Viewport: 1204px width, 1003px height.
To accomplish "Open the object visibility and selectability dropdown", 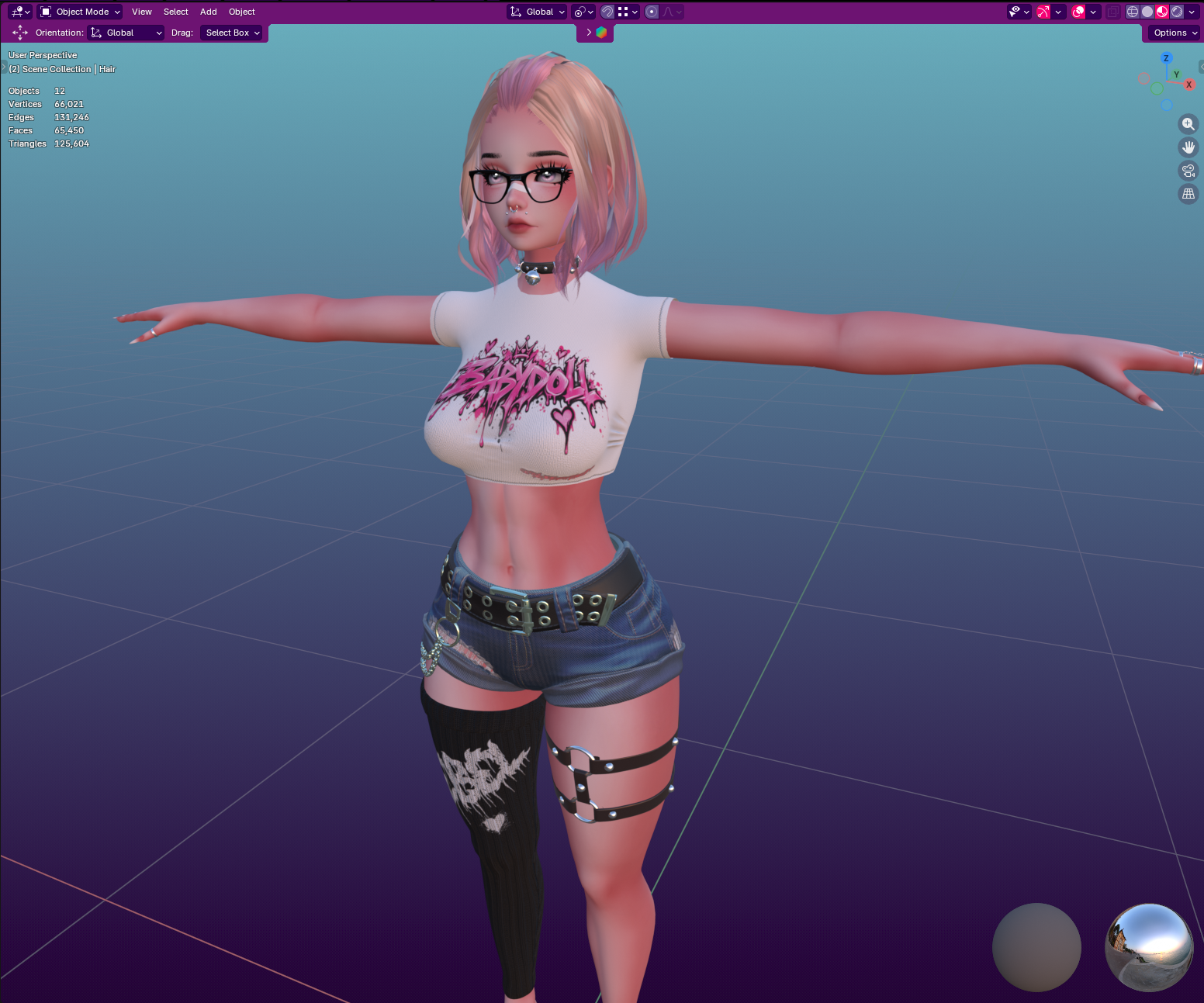I will click(1019, 12).
